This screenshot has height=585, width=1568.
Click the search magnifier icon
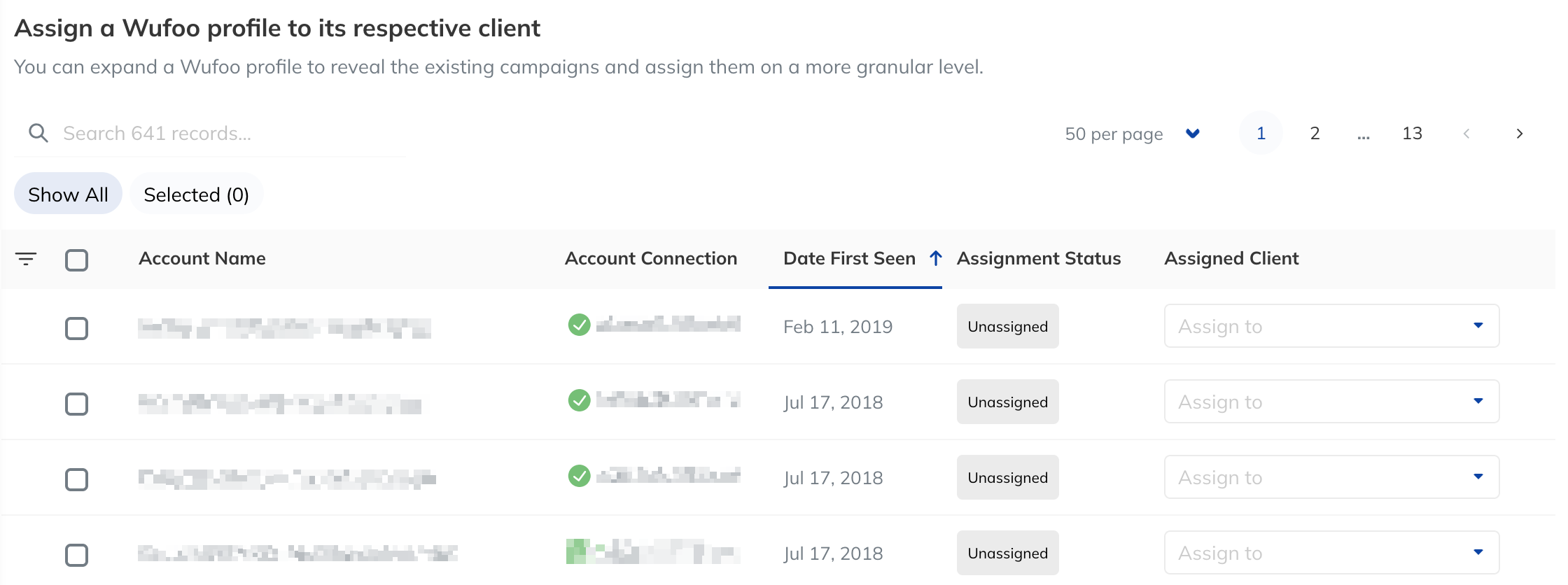(x=38, y=133)
